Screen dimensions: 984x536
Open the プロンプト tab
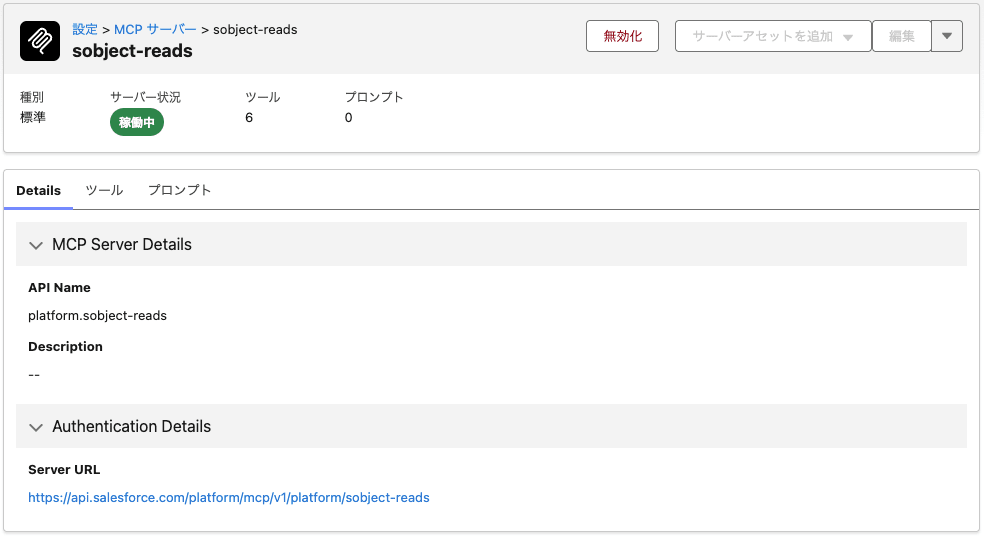[180, 190]
